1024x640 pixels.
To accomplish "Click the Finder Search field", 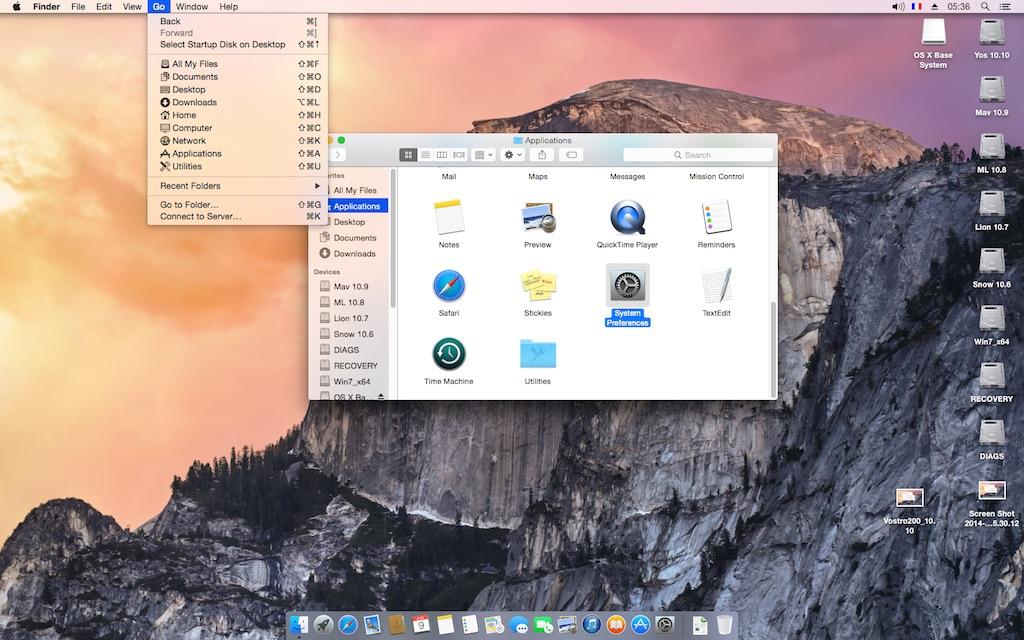I will pos(698,155).
